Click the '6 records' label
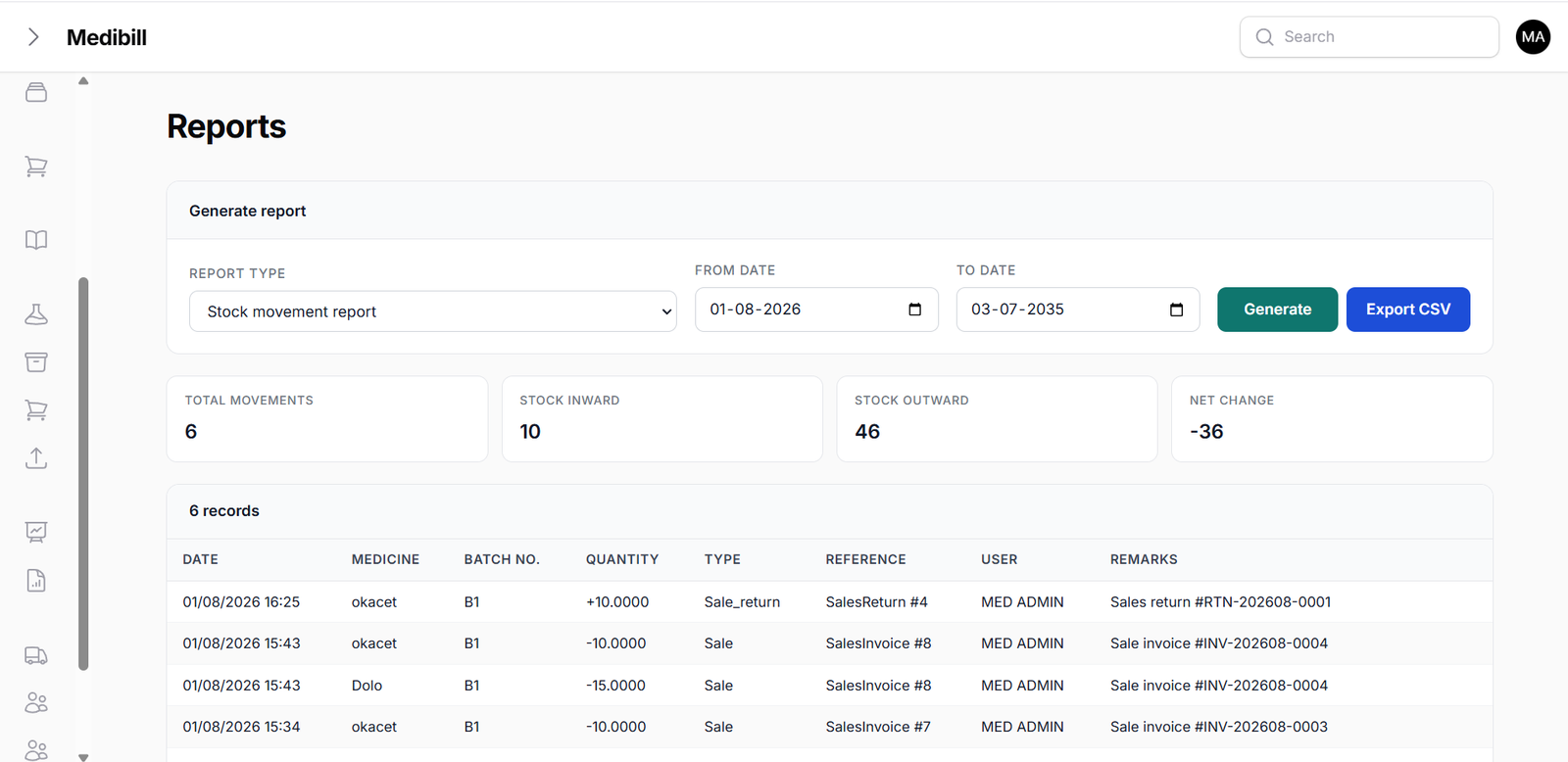 point(224,511)
